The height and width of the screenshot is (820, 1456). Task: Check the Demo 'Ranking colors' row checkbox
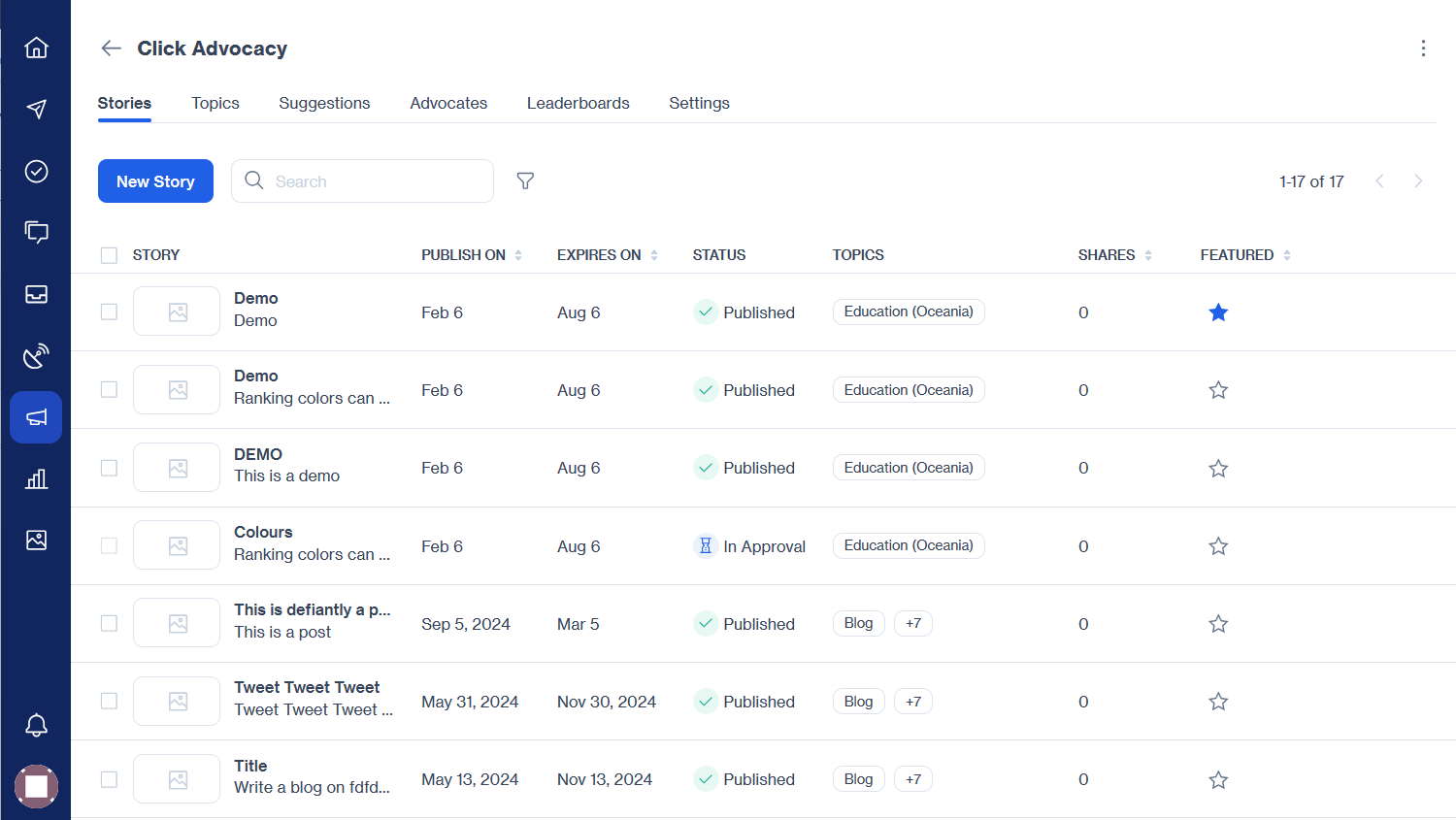pos(109,389)
